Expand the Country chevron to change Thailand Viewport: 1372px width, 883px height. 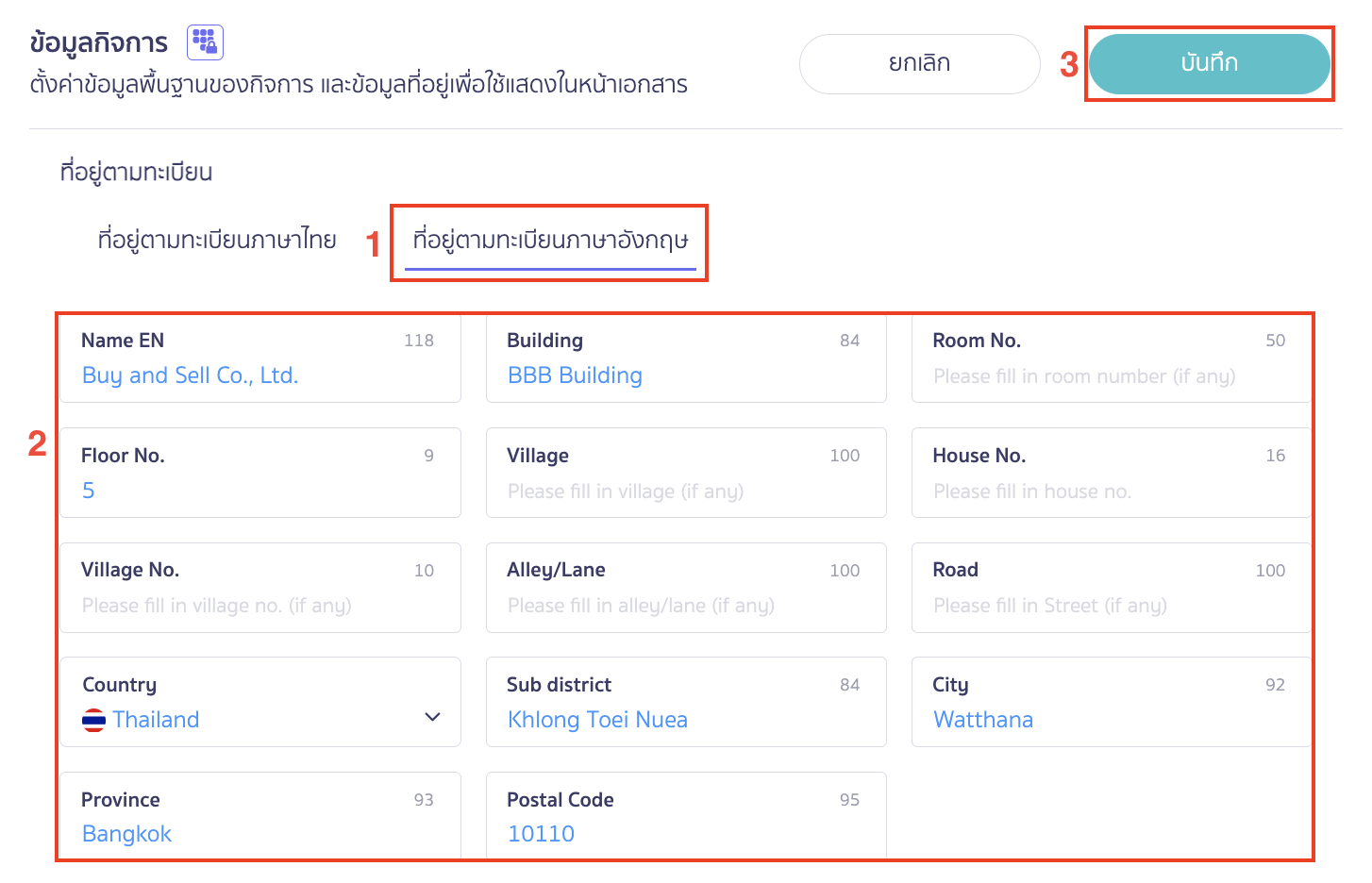[432, 717]
